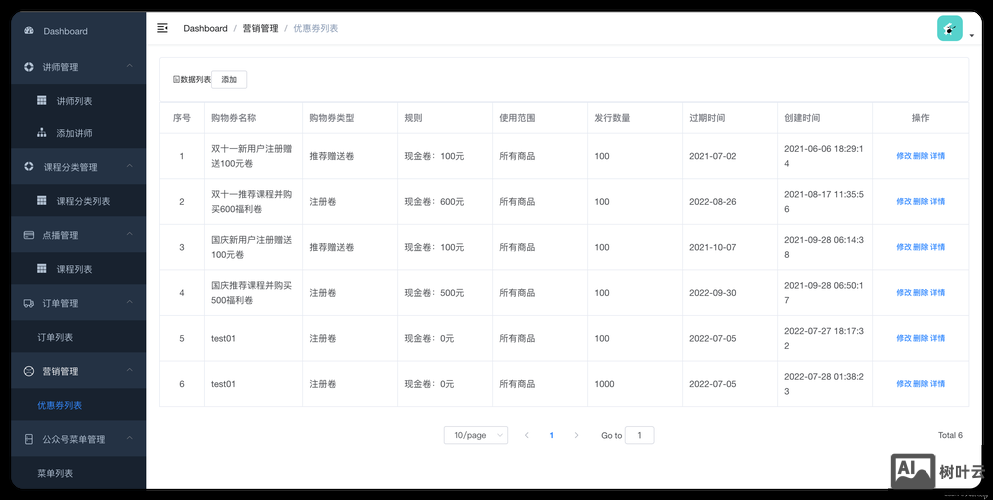The image size is (993, 500).
Task: Click 详情 for row 1 coupon
Action: pos(937,156)
